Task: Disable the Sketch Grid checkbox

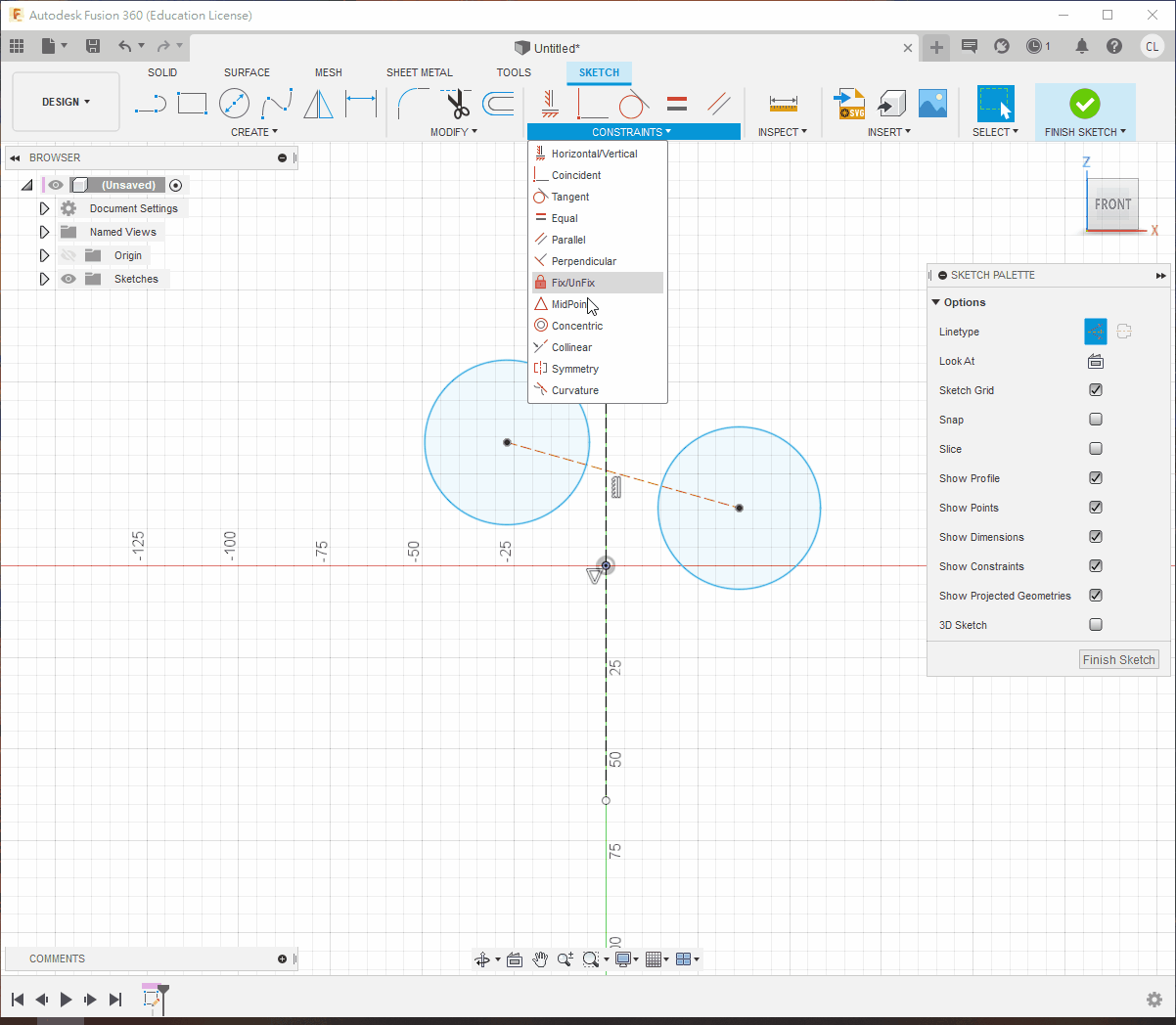Action: (1096, 390)
